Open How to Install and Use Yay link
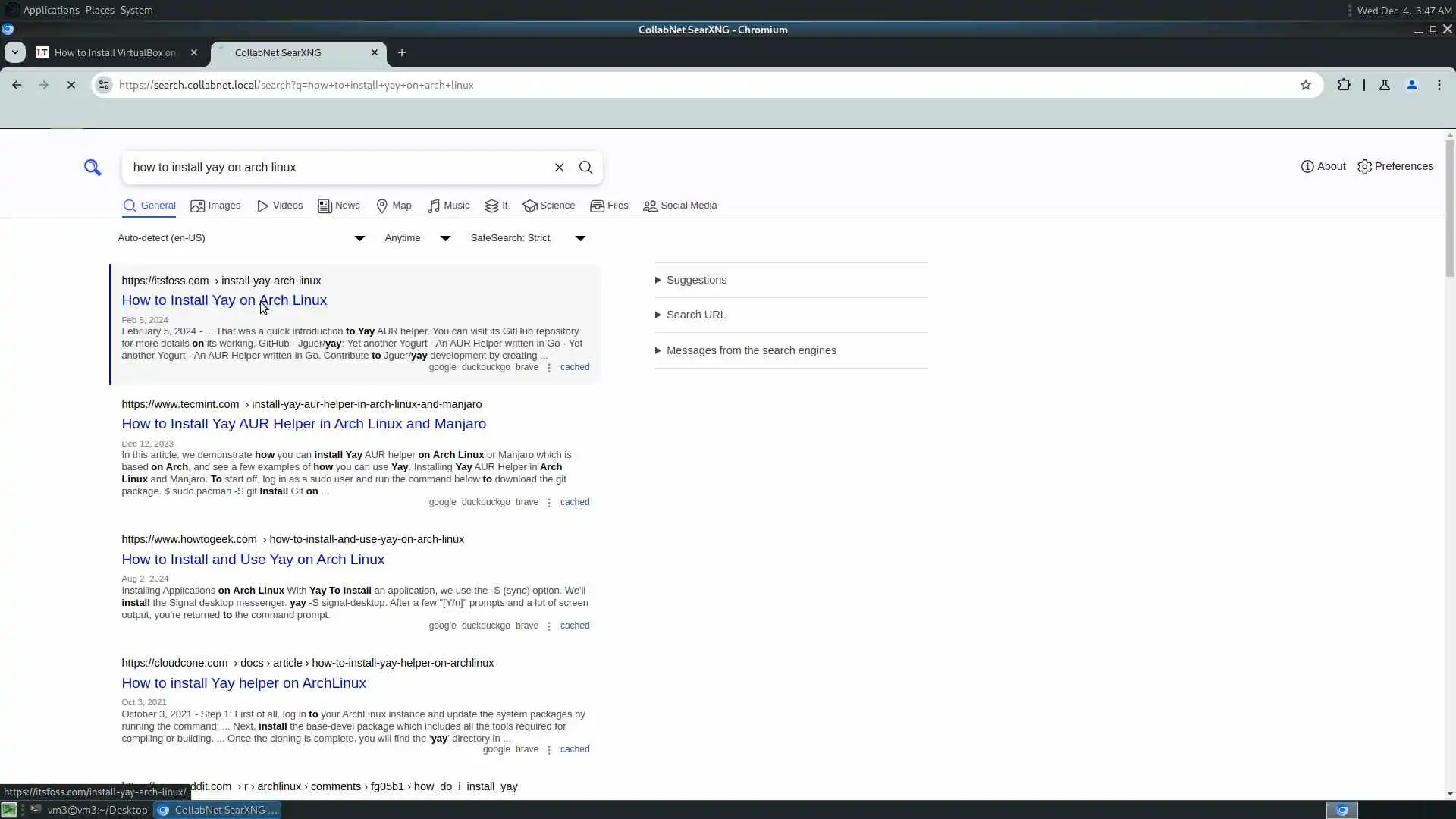Image resolution: width=1456 pixels, height=819 pixels. (x=253, y=560)
